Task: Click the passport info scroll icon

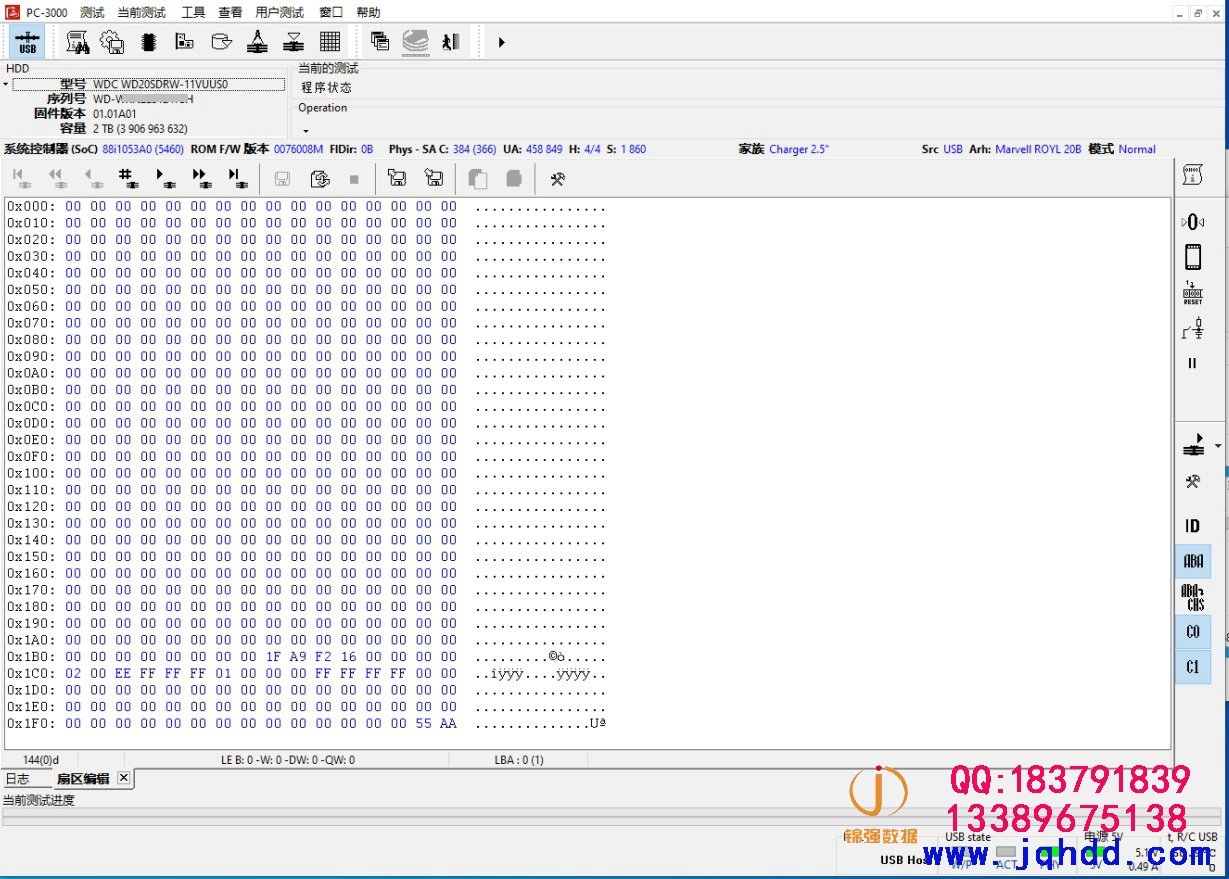Action: click(1192, 176)
